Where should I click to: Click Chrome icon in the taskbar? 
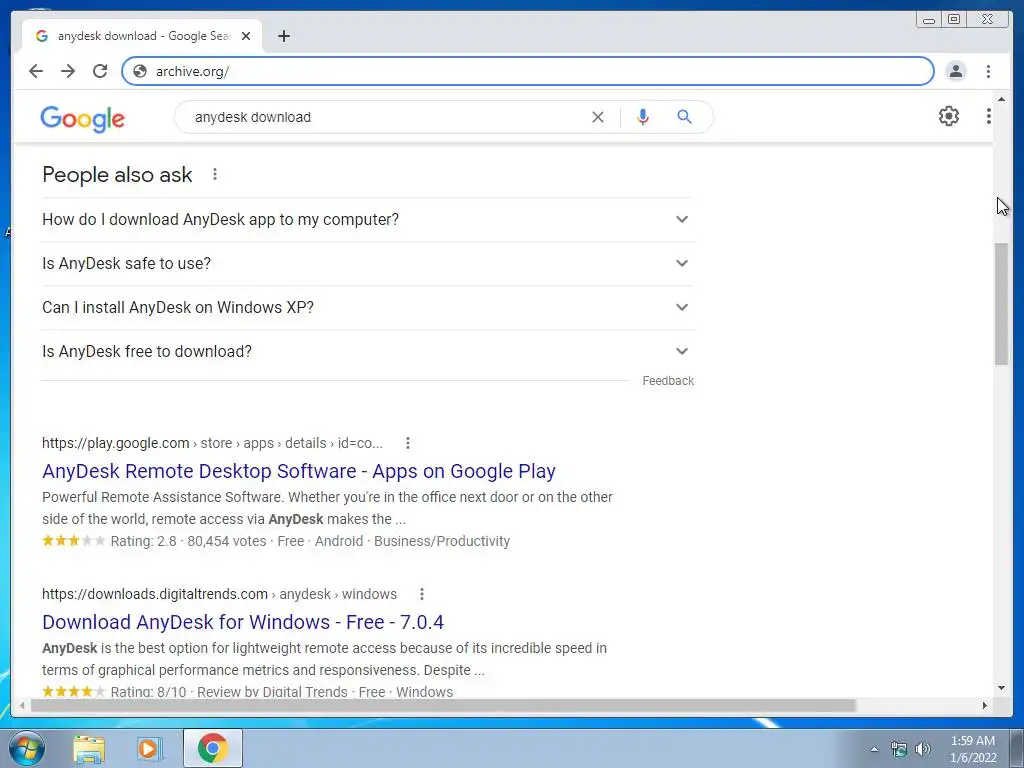coord(212,748)
